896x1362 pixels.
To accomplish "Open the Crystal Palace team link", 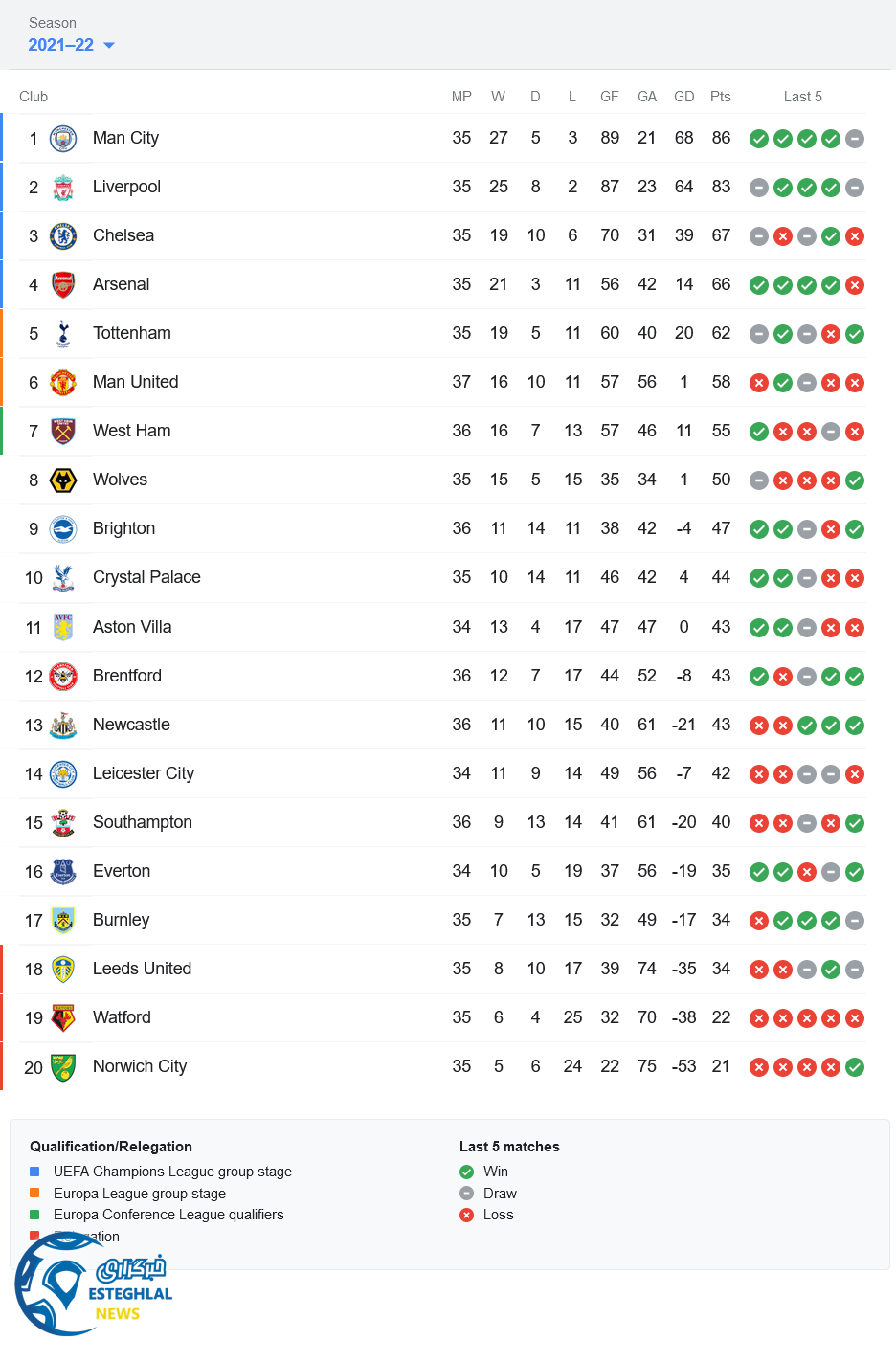I will tap(146, 577).
